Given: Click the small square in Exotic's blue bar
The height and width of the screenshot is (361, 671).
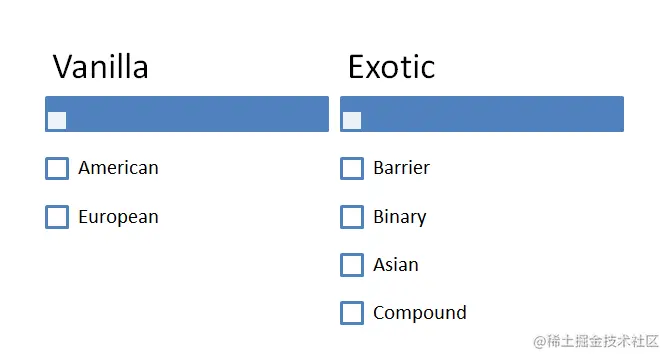Looking at the screenshot, I should click(x=352, y=121).
